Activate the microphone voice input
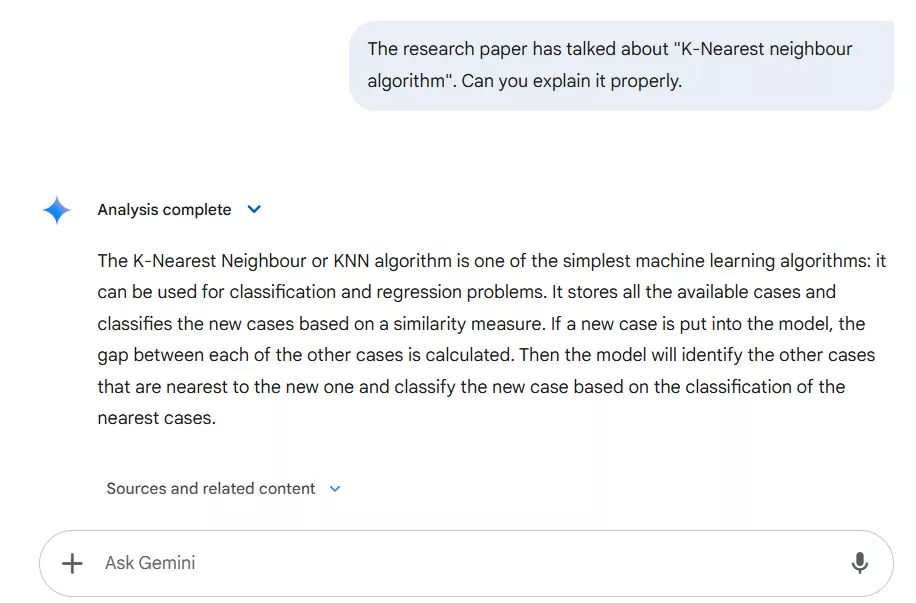 [x=859, y=563]
